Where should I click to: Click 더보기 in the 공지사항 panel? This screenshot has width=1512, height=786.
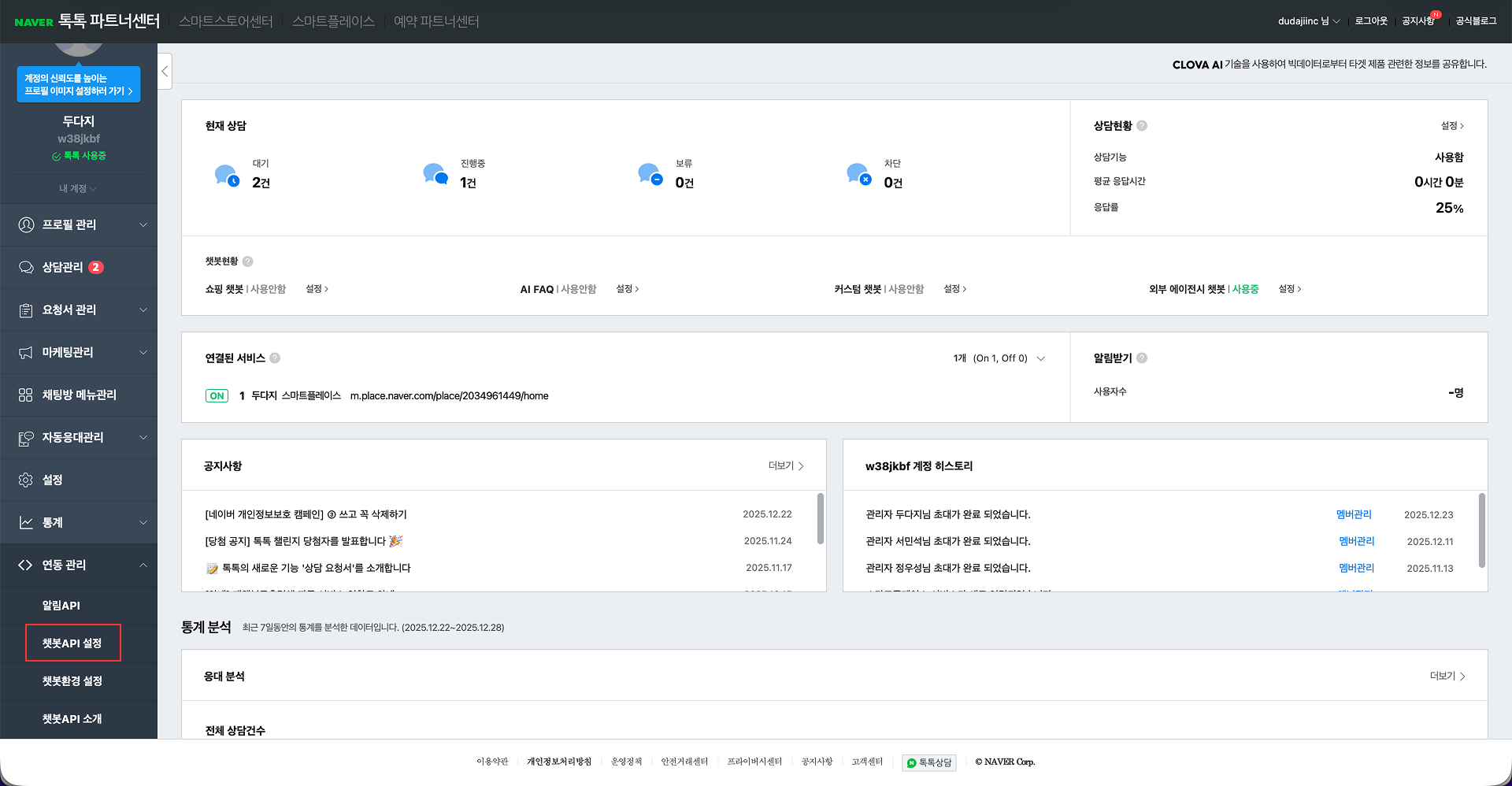coord(786,465)
